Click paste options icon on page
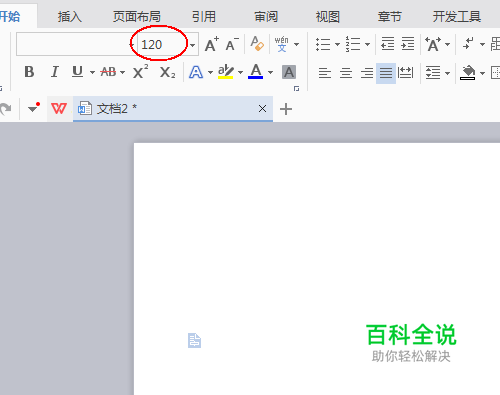The width and height of the screenshot is (500, 395). [194, 340]
